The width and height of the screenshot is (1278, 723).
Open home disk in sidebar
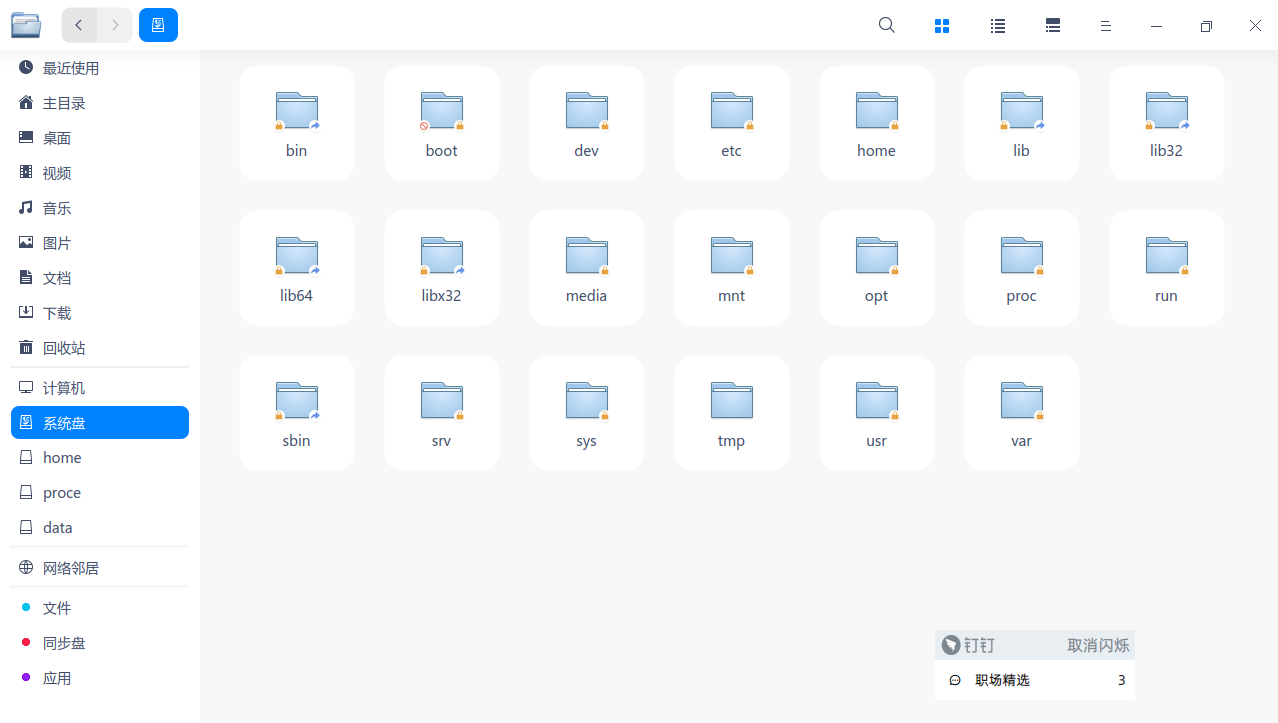tap(100, 457)
